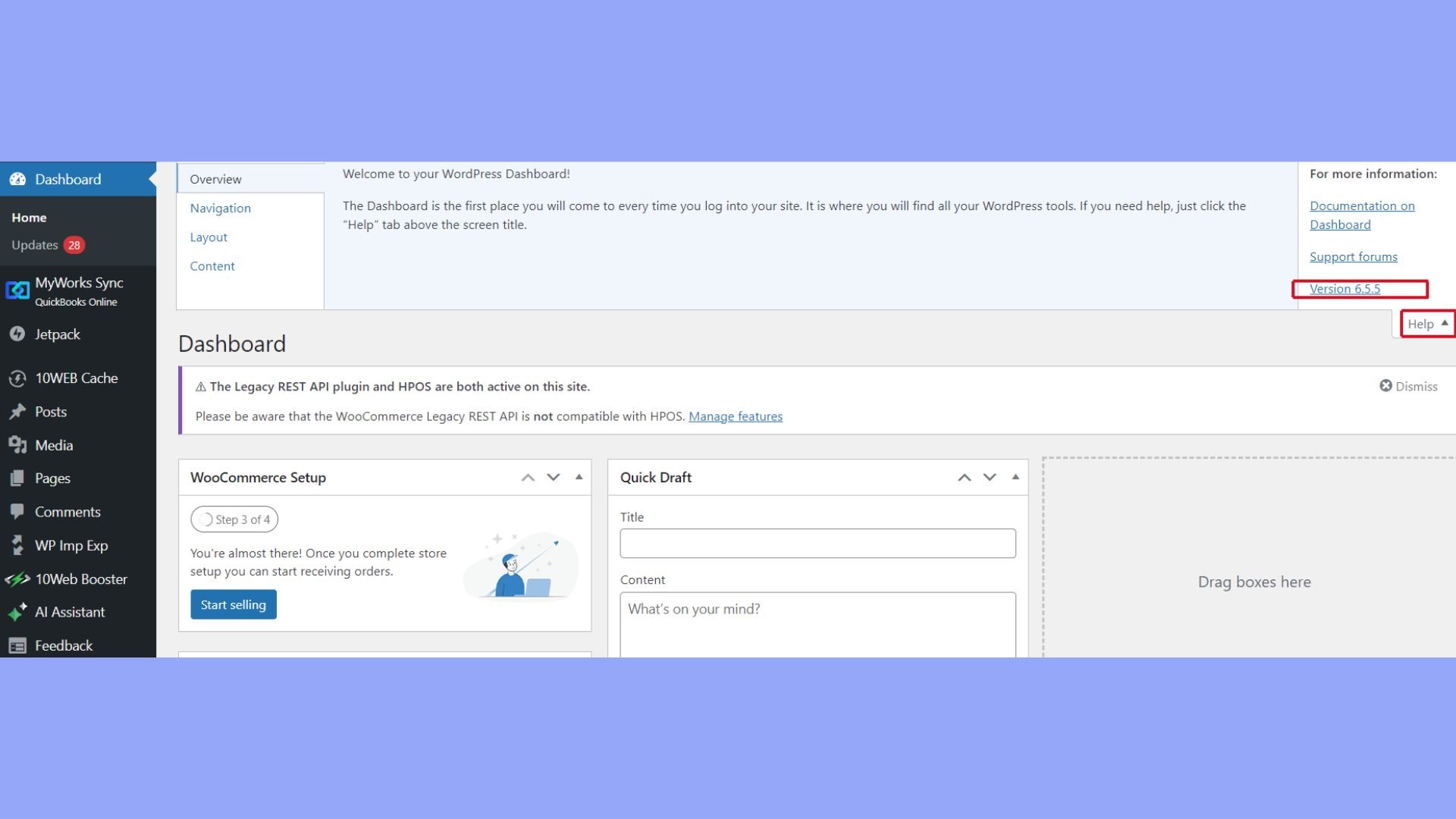Switch to the Navigation help tab
This screenshot has height=819, width=1456.
point(220,209)
